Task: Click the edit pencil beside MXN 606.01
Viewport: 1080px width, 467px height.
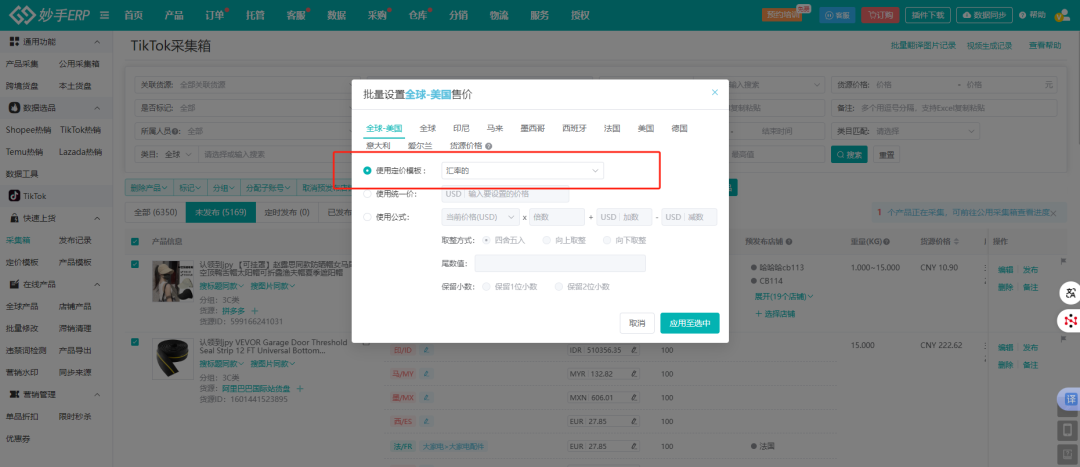Action: [634, 397]
